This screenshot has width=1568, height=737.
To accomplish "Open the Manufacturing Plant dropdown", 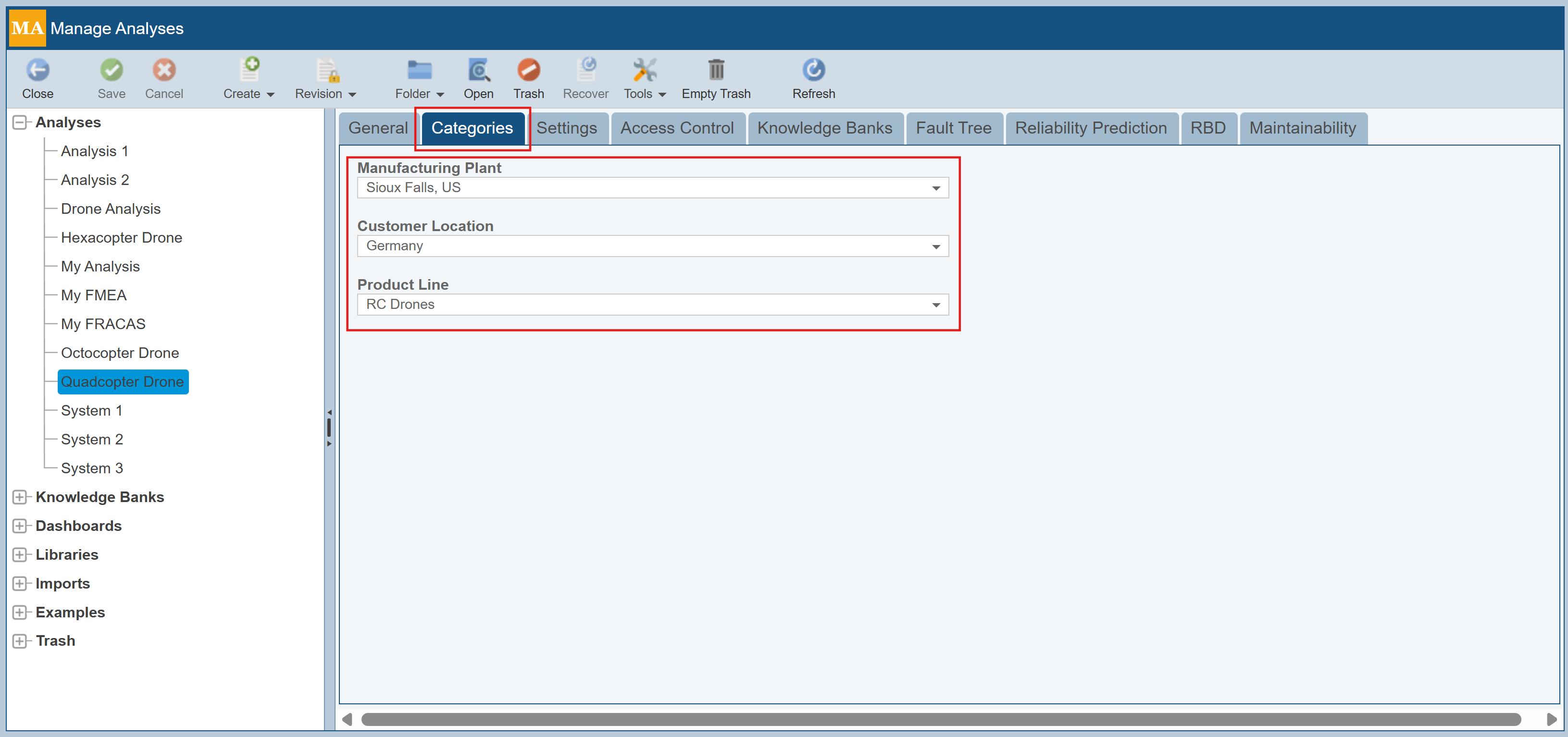I will tap(935, 188).
